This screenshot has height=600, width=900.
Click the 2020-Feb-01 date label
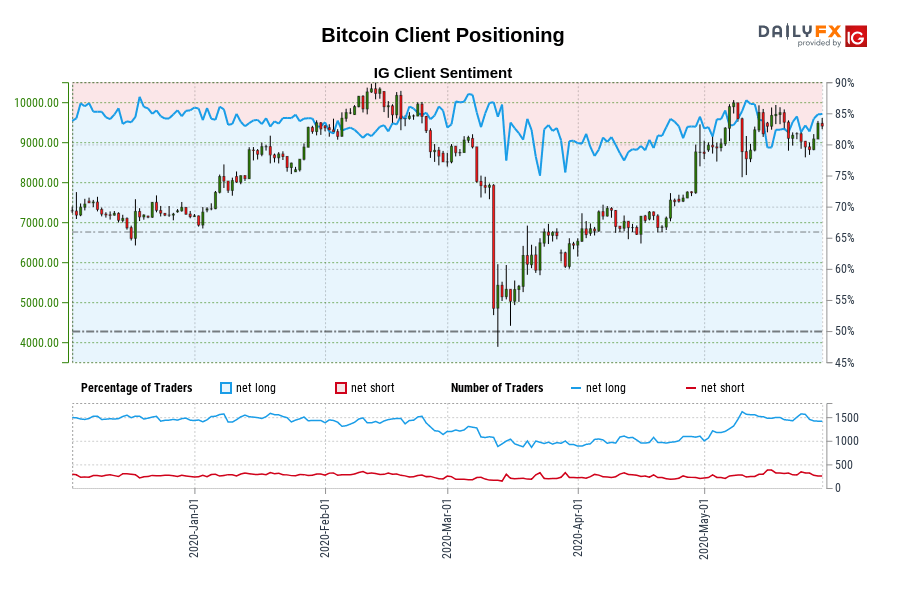click(x=325, y=528)
